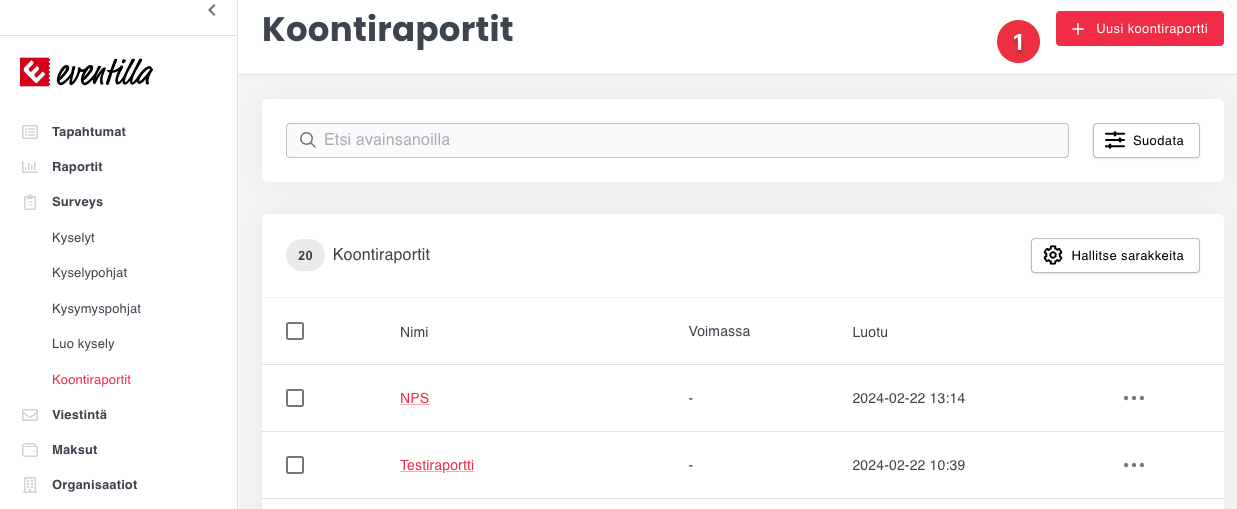1237x509 pixels.
Task: Click the Nimi column header
Action: pyautogui.click(x=414, y=332)
